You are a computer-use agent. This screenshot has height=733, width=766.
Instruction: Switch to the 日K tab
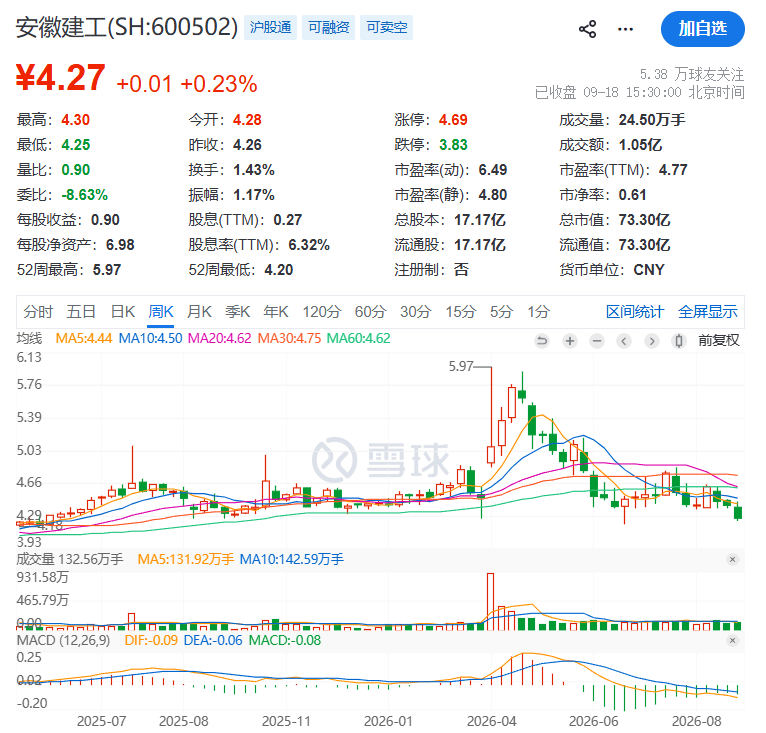tap(123, 312)
